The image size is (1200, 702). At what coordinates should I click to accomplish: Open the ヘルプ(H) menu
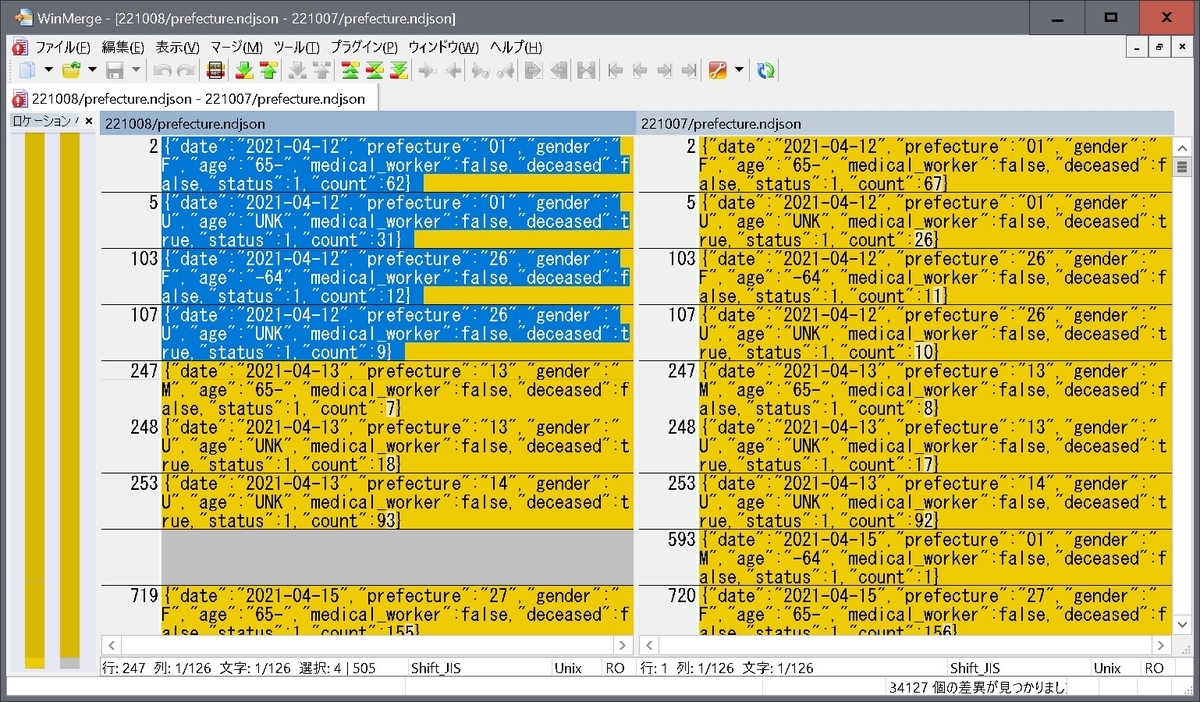pyautogui.click(x=516, y=47)
